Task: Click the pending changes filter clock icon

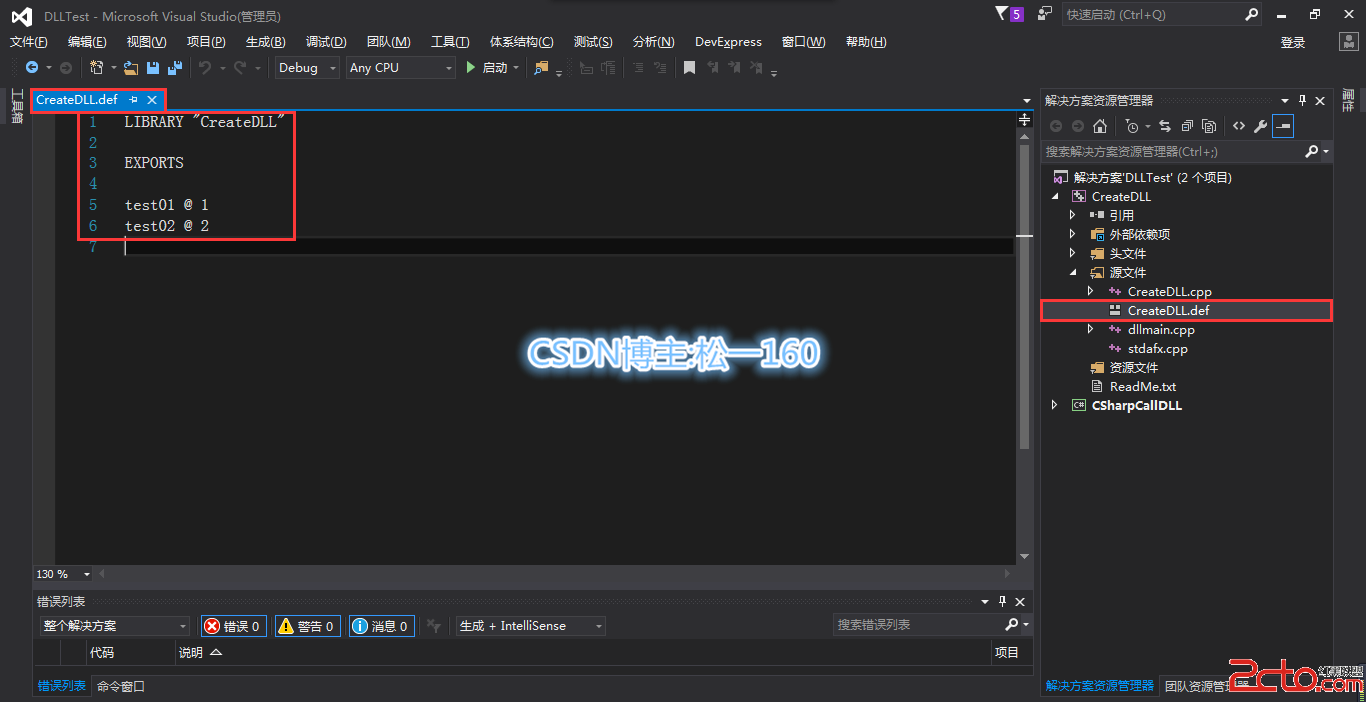Action: coord(1132,126)
